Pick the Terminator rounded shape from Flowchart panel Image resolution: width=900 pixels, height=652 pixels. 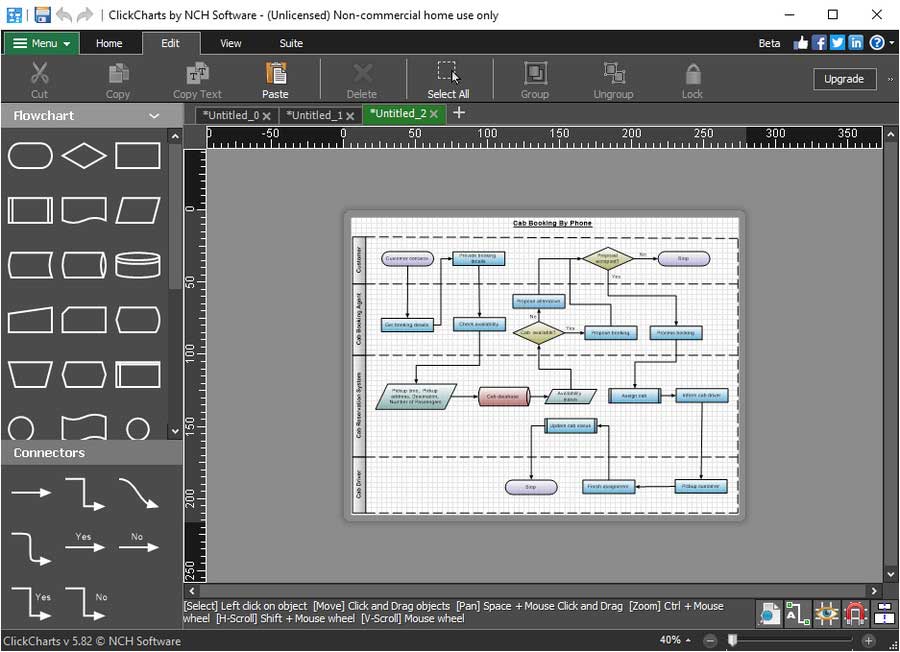(30, 156)
